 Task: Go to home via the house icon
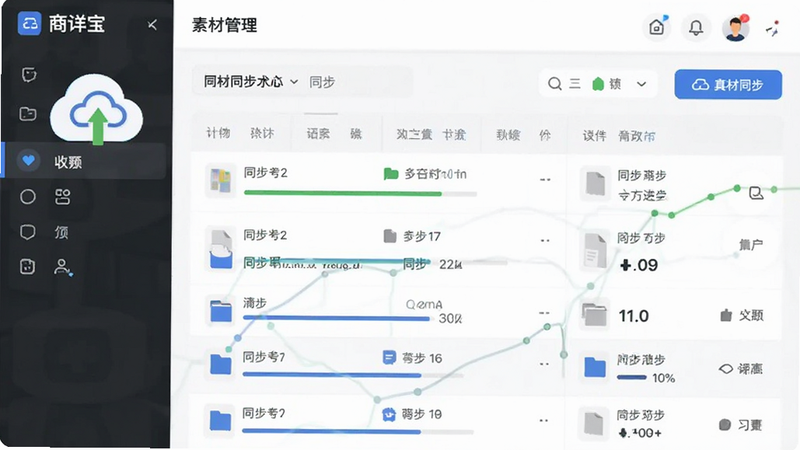(x=657, y=27)
